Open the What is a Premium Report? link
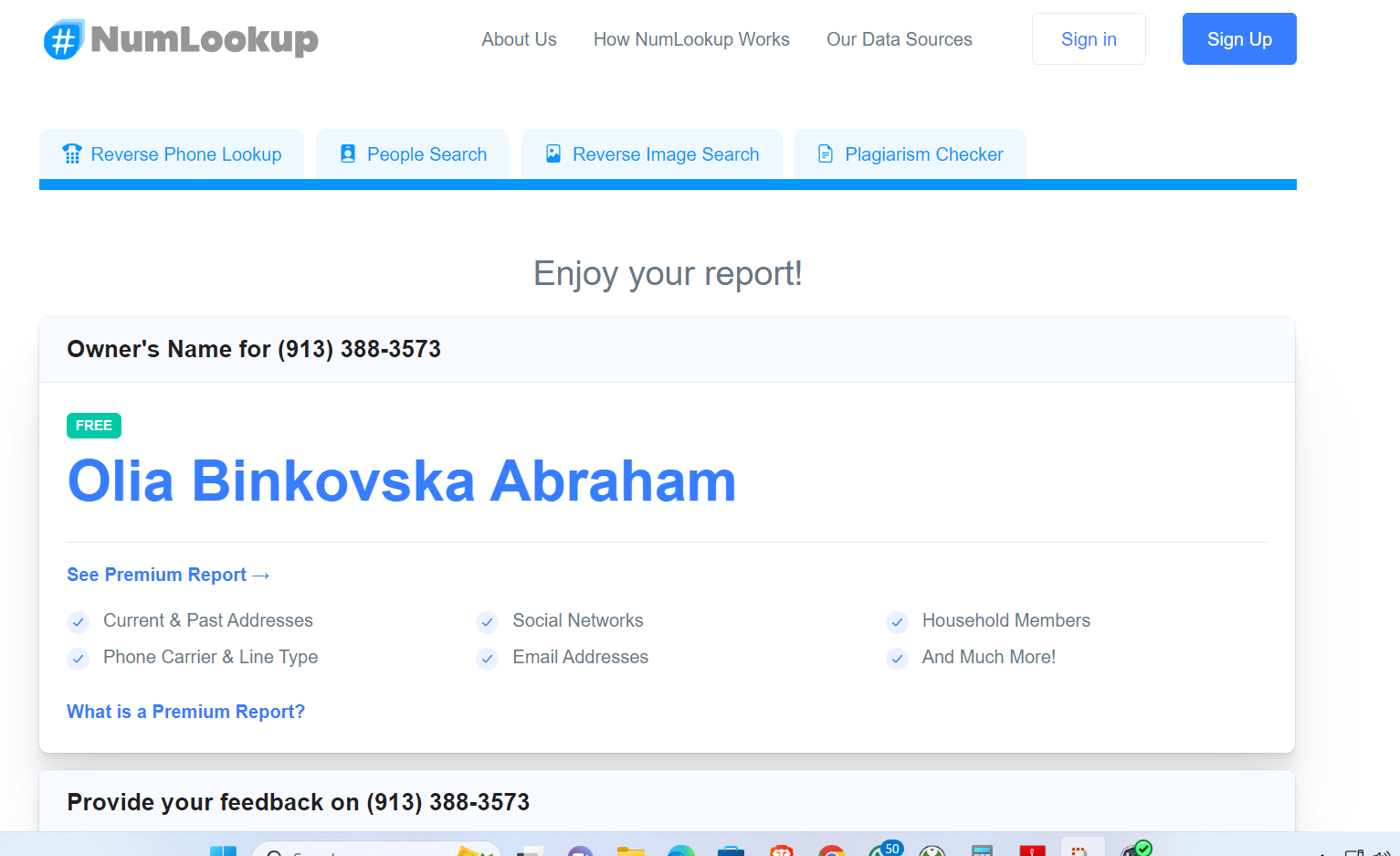This screenshot has height=856, width=1400. click(x=185, y=712)
